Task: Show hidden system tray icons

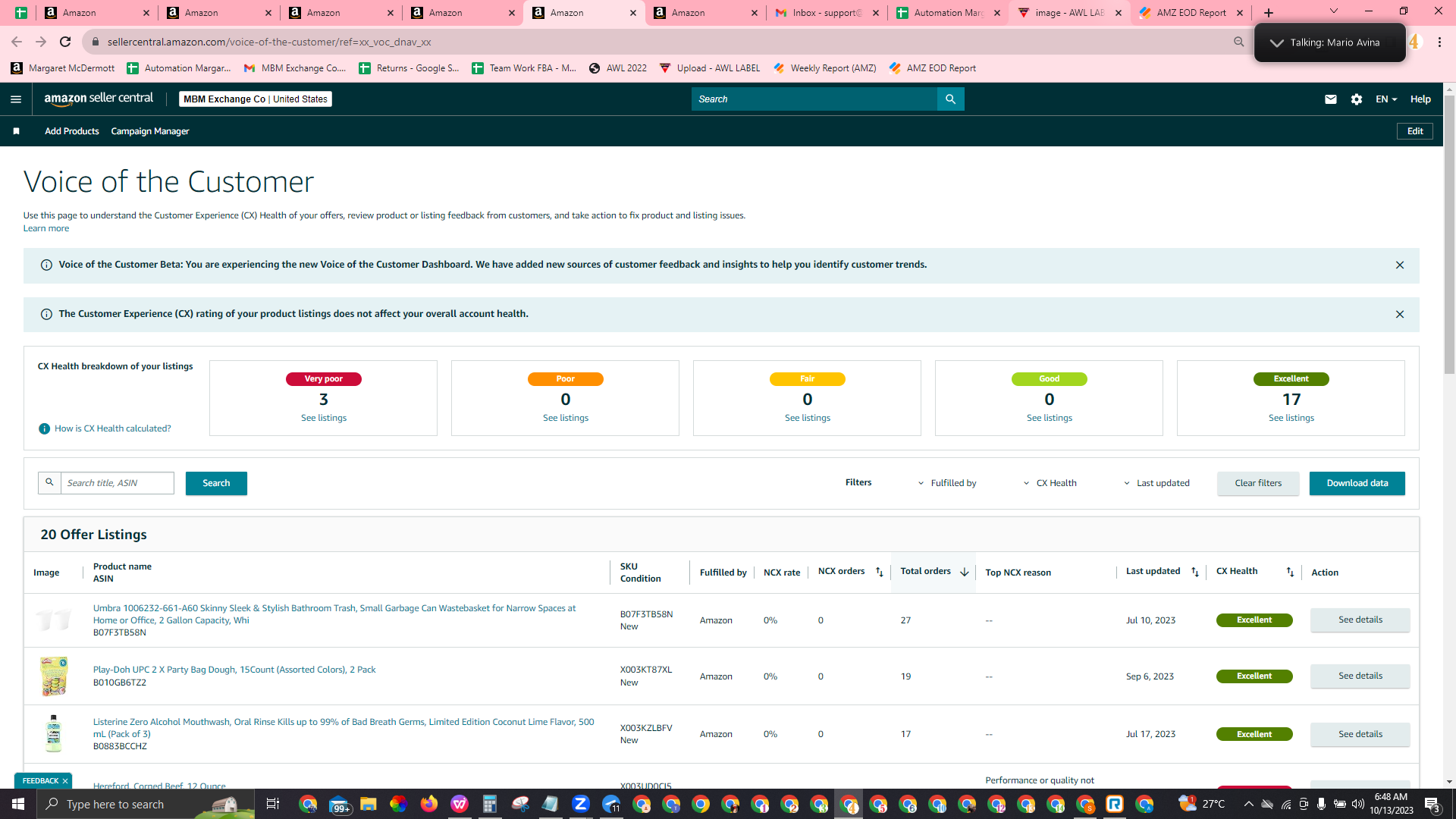Action: coord(1249,804)
